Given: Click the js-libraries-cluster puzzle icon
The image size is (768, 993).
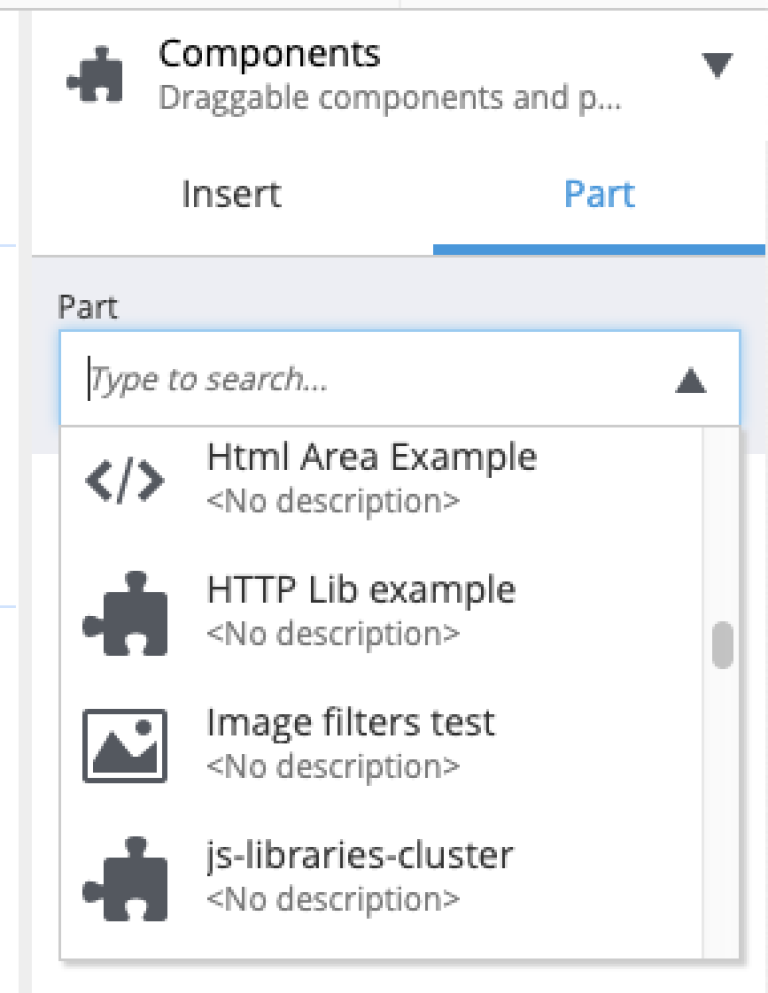Looking at the screenshot, I should point(125,878).
